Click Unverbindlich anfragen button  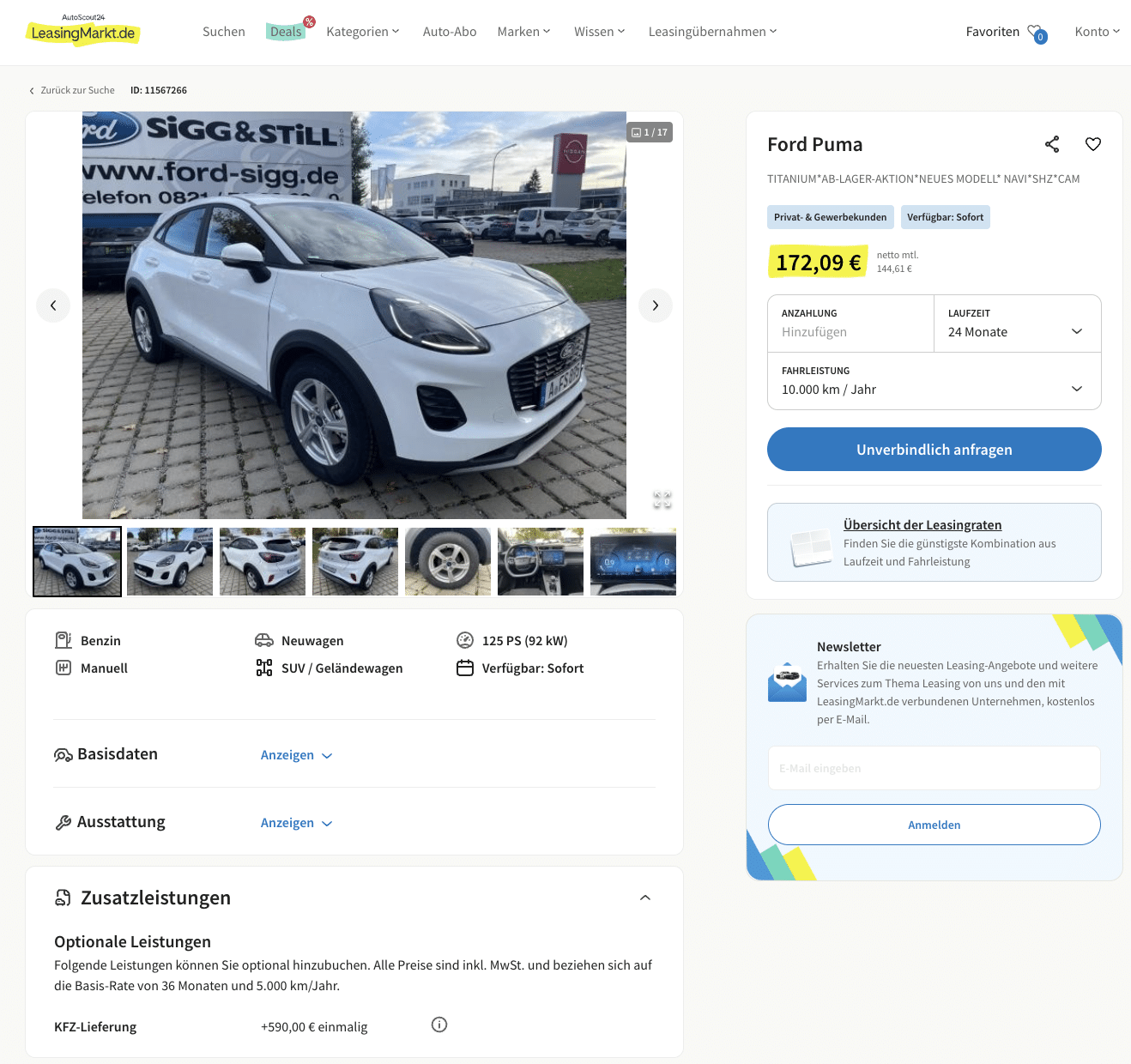[934, 450]
